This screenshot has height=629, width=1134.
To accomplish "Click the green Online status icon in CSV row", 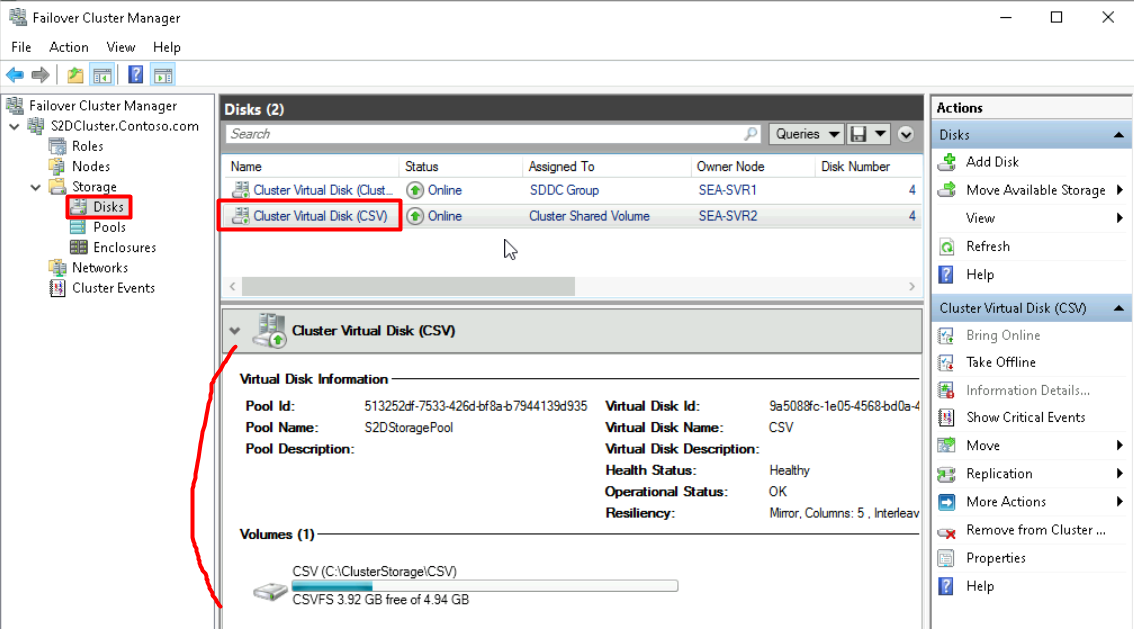I will [415, 216].
